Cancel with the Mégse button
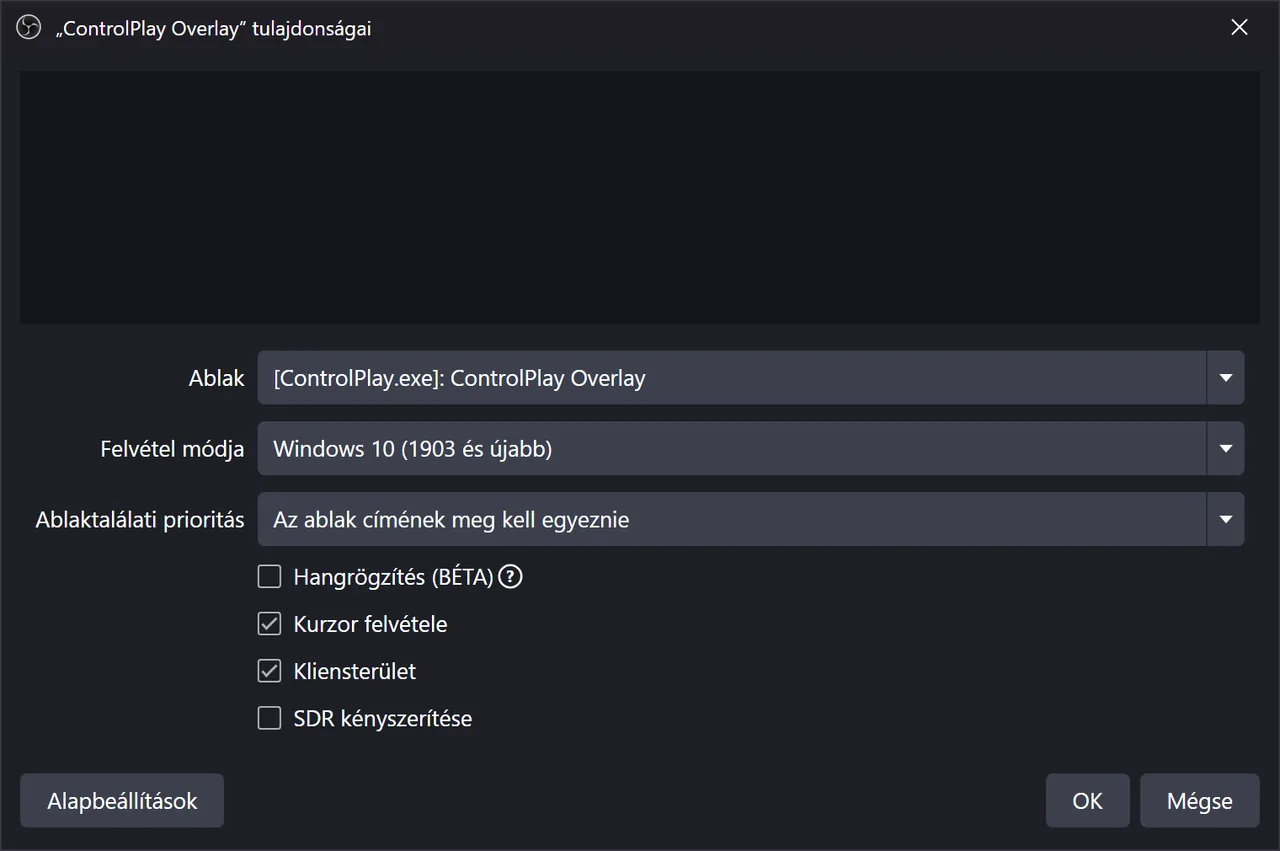The width and height of the screenshot is (1280, 851). pos(1200,801)
